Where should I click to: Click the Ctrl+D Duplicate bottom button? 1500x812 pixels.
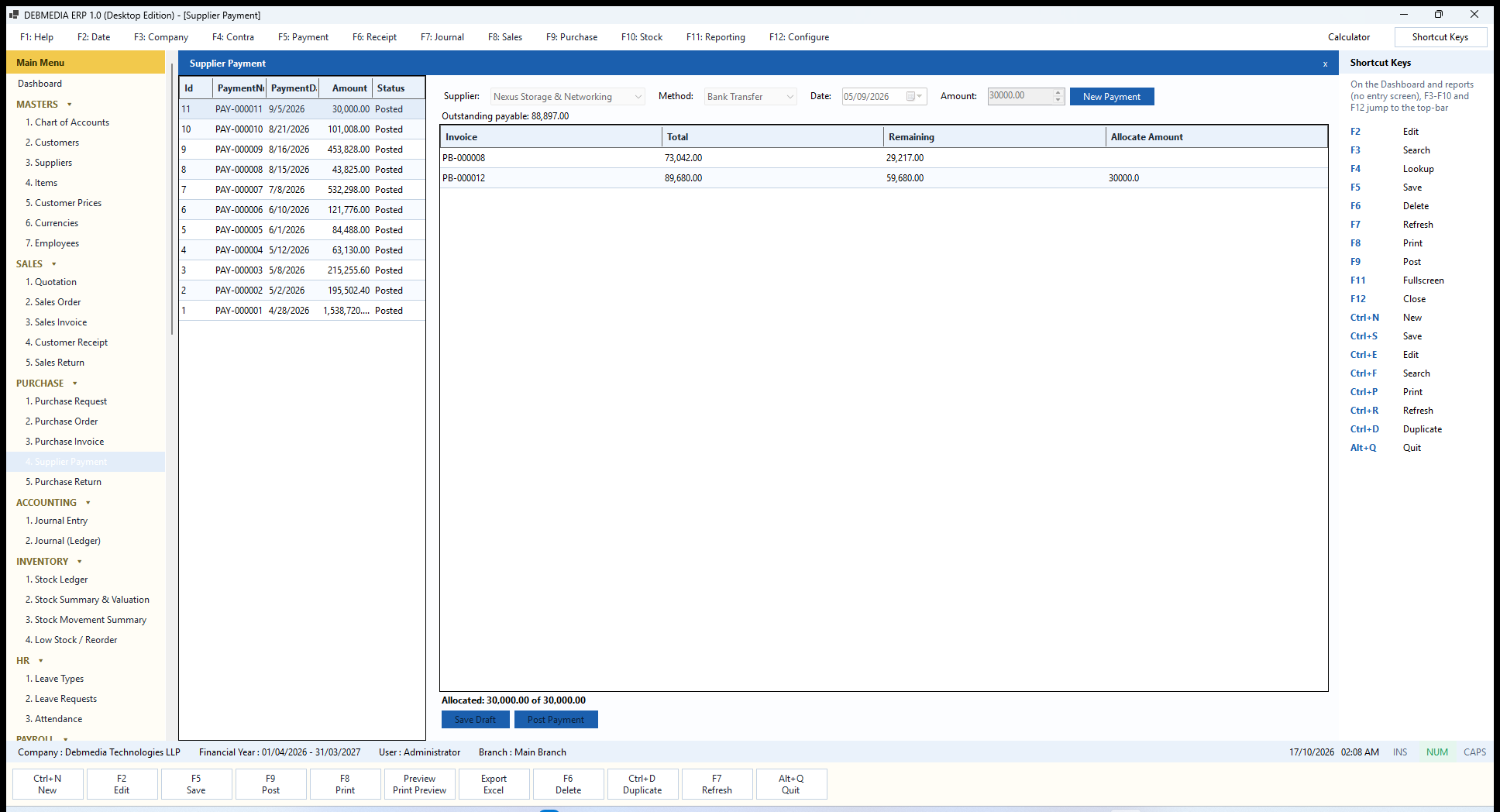click(642, 784)
